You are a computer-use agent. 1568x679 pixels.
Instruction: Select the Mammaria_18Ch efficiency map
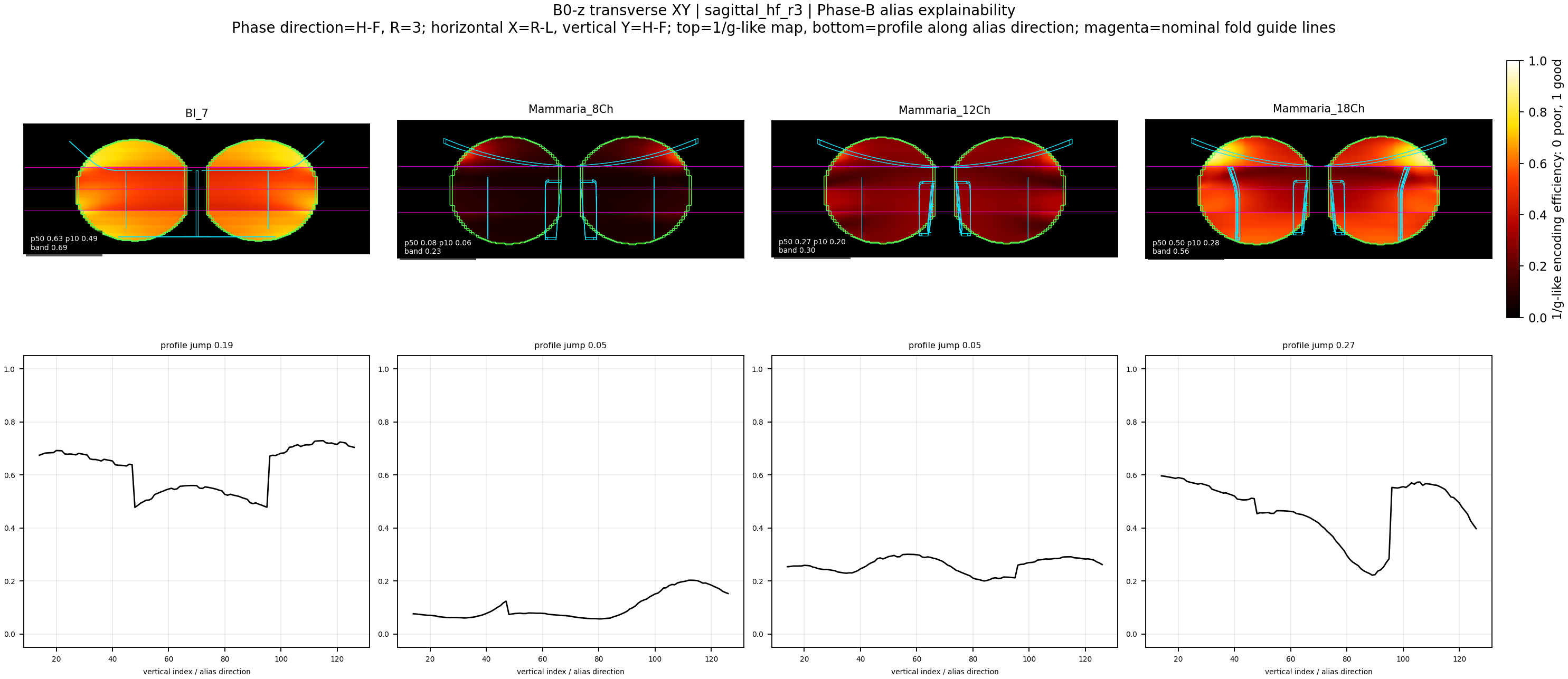pos(1318,189)
